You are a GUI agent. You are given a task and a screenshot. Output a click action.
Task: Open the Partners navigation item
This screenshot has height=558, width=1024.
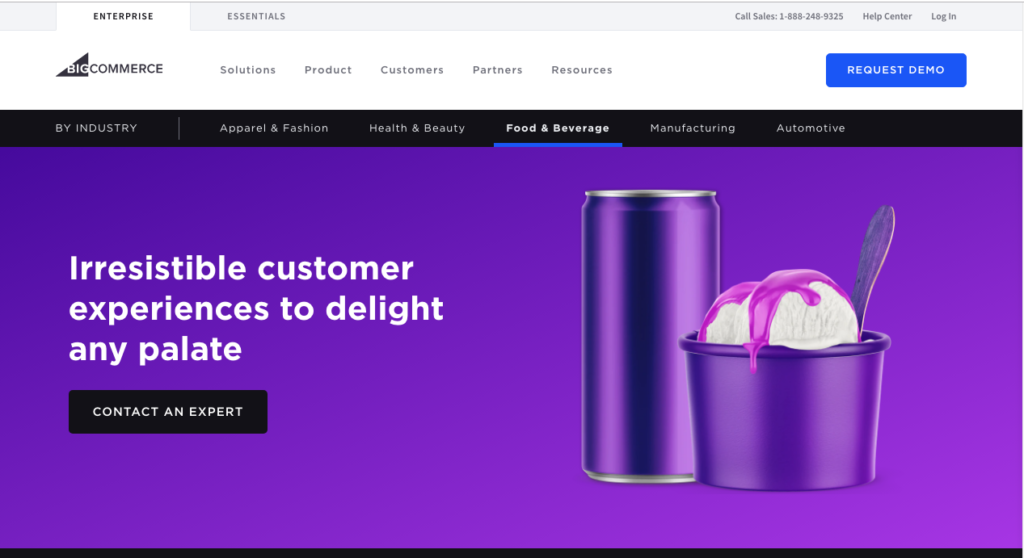498,70
